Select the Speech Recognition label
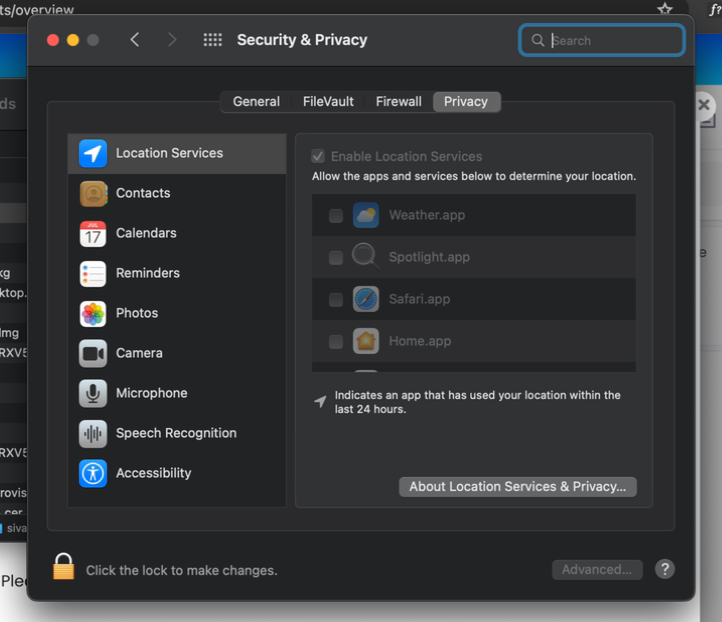Viewport: 722px width, 622px height. (176, 434)
